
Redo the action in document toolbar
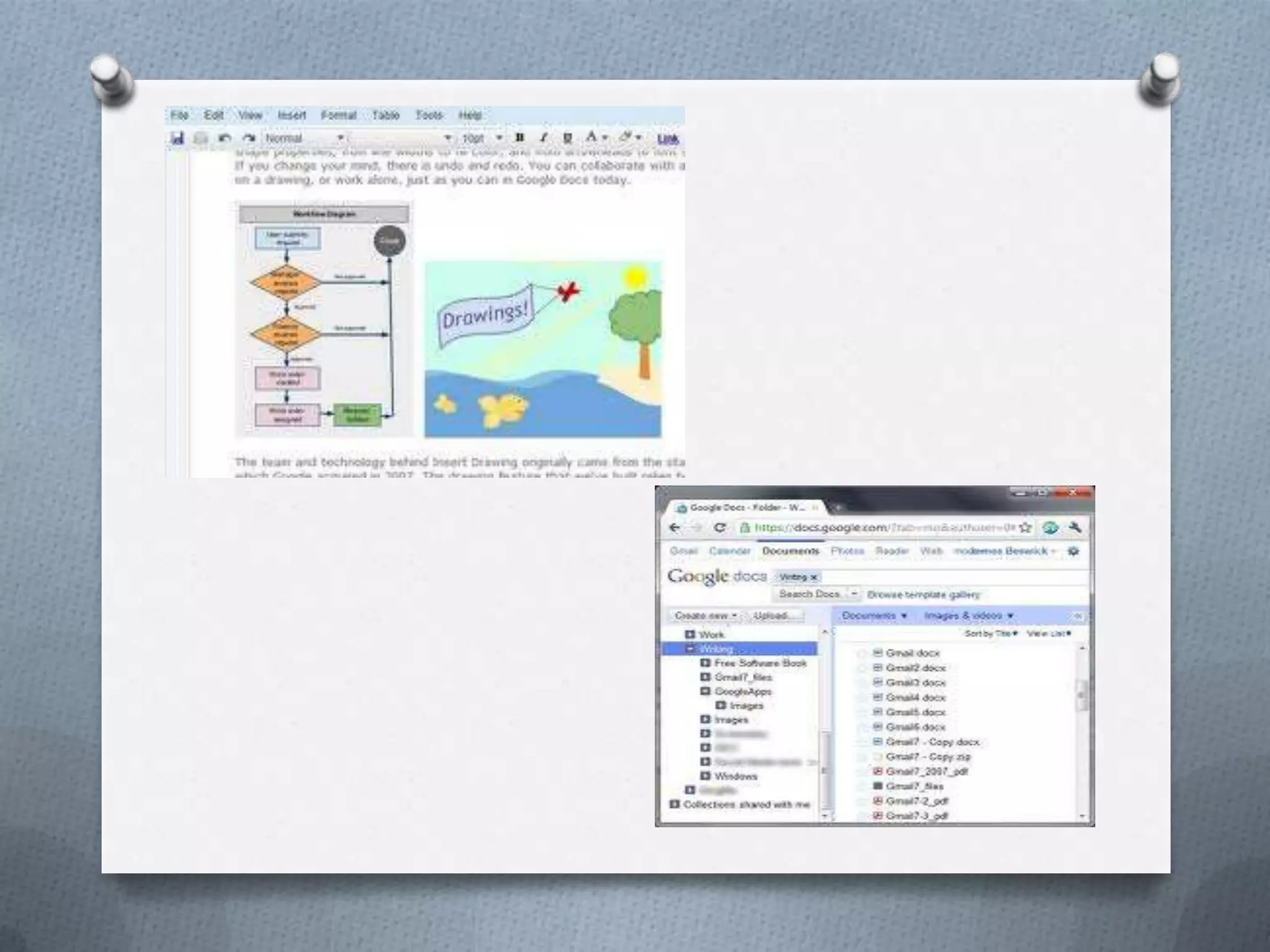tap(249, 138)
